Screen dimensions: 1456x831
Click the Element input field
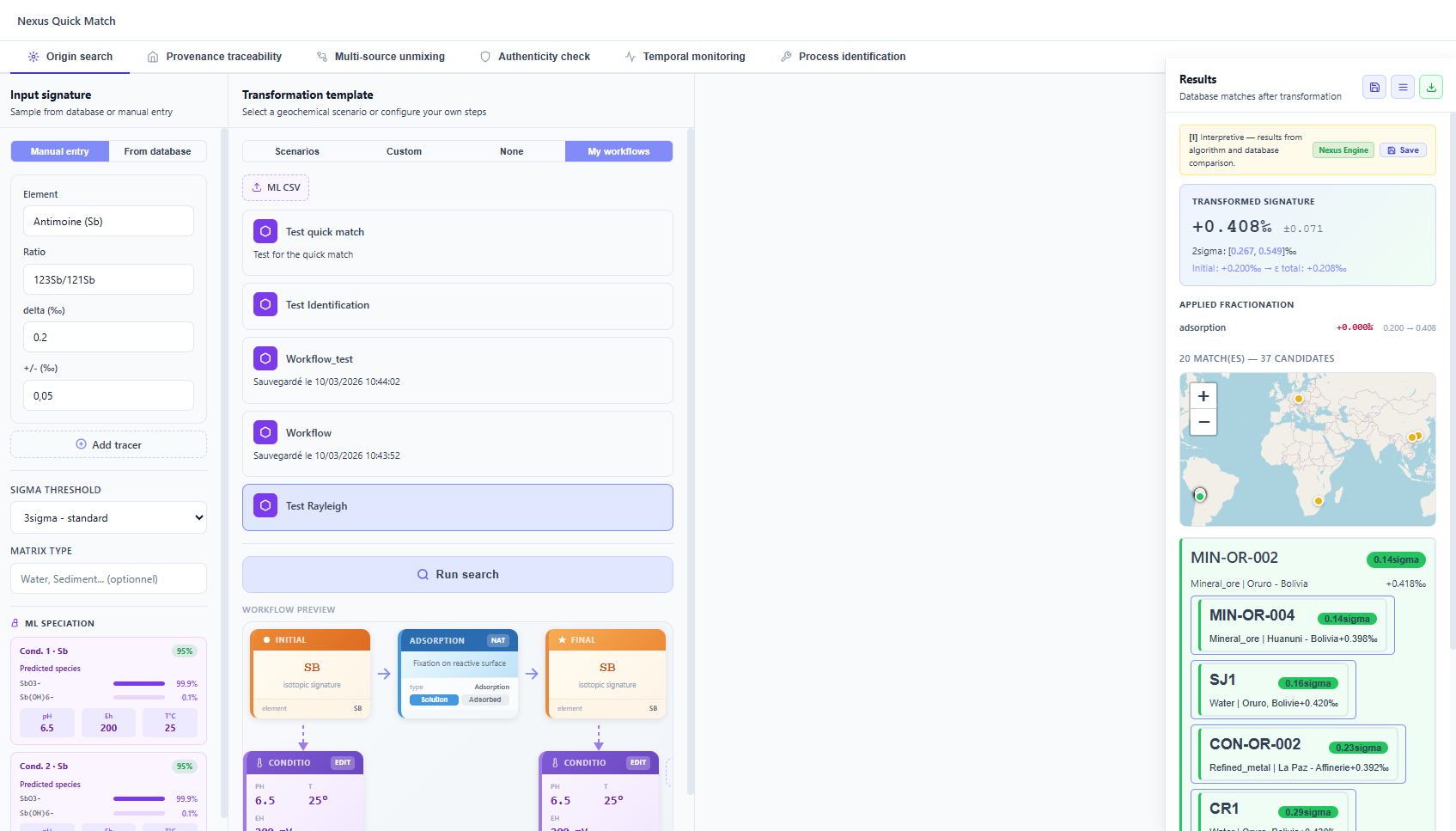pos(108,221)
